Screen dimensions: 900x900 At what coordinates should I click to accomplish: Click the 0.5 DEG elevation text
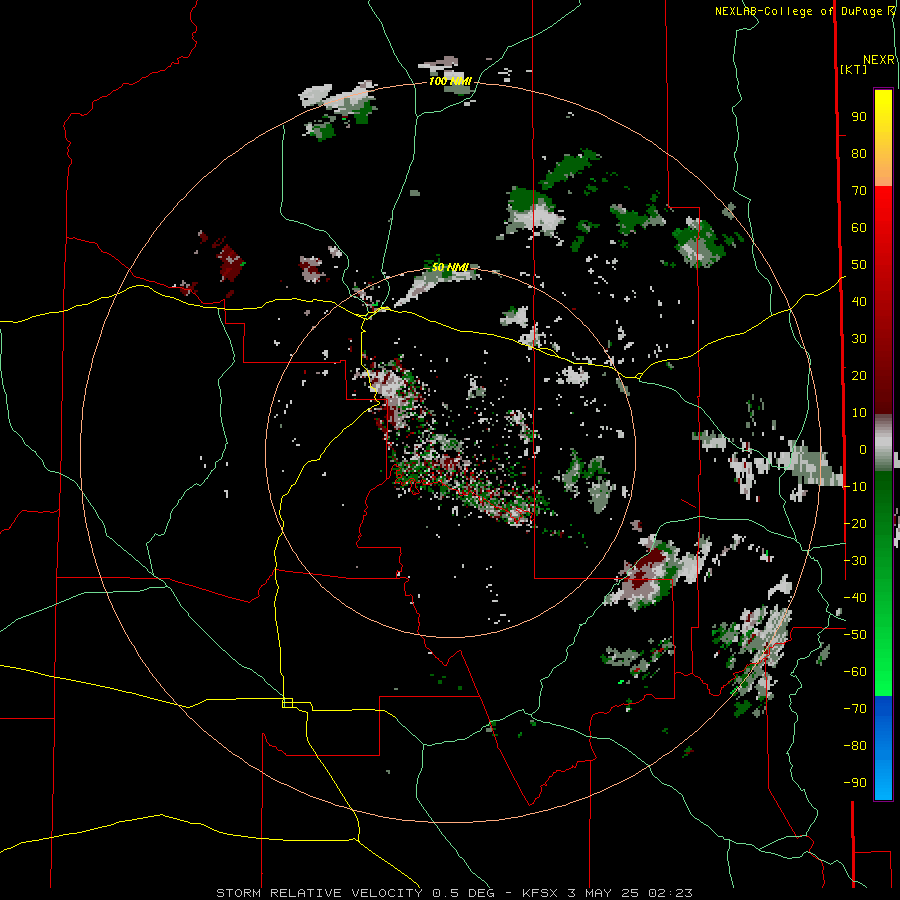click(463, 893)
